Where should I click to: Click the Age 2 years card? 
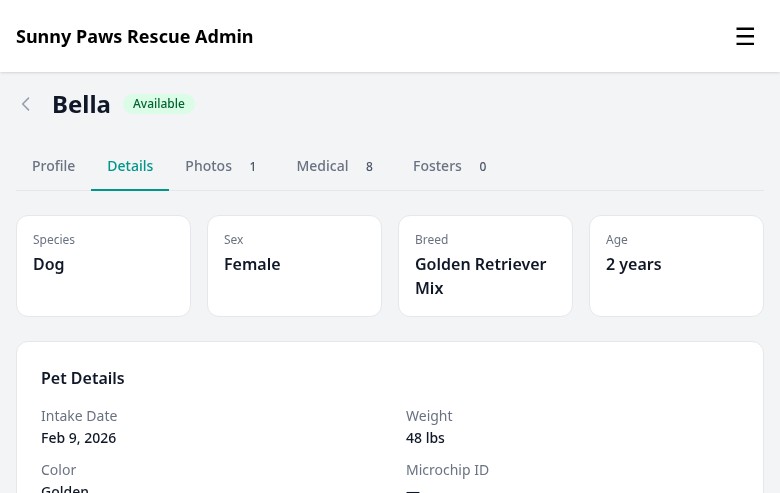[677, 266]
